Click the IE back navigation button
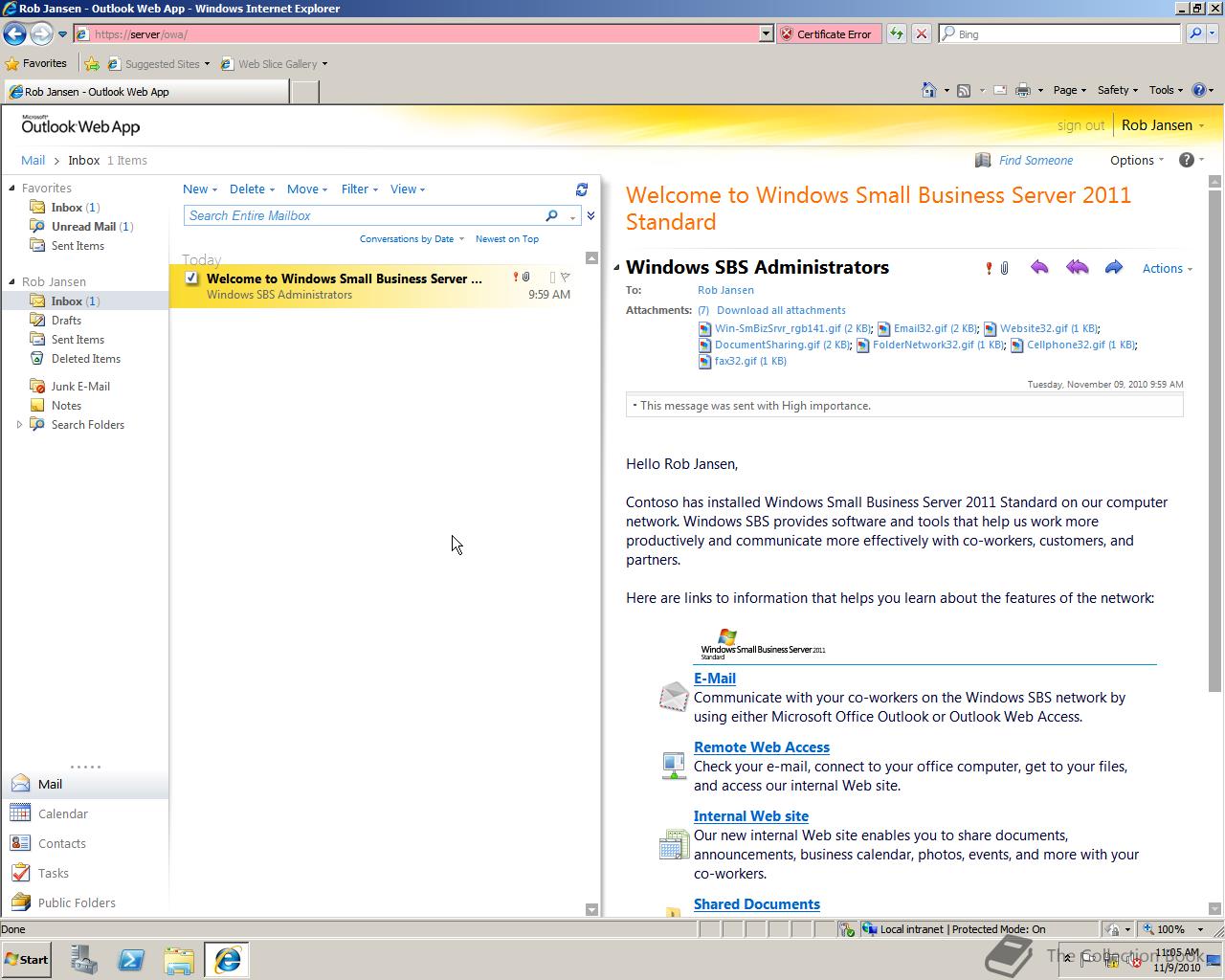 point(14,33)
